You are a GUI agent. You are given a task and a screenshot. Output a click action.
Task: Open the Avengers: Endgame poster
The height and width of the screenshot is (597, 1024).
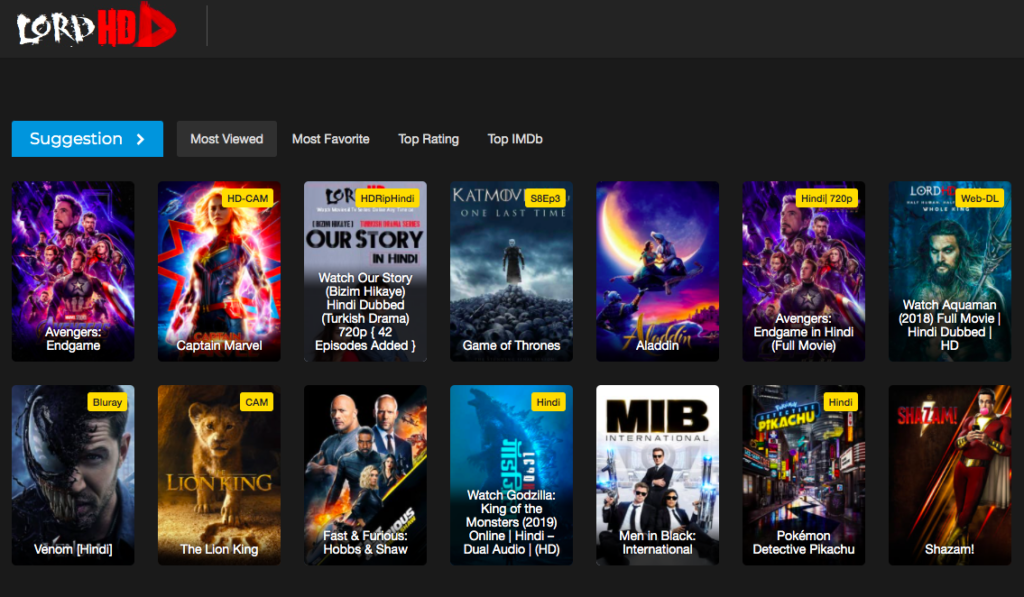pyautogui.click(x=73, y=271)
